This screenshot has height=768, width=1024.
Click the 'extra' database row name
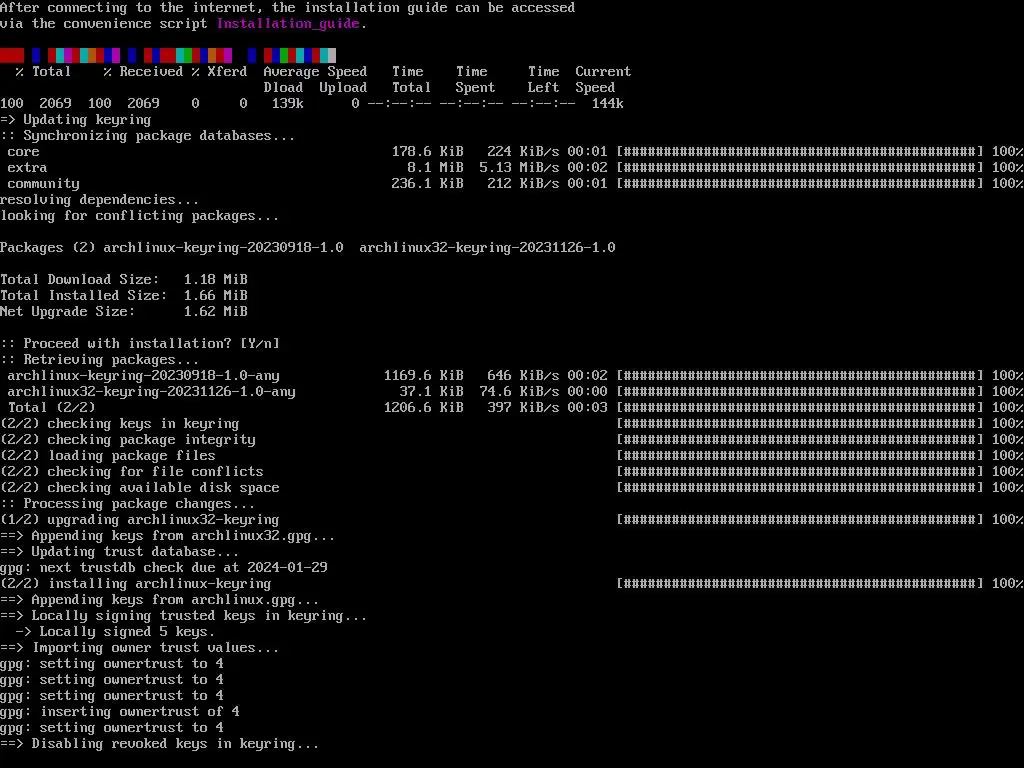[x=27, y=168]
